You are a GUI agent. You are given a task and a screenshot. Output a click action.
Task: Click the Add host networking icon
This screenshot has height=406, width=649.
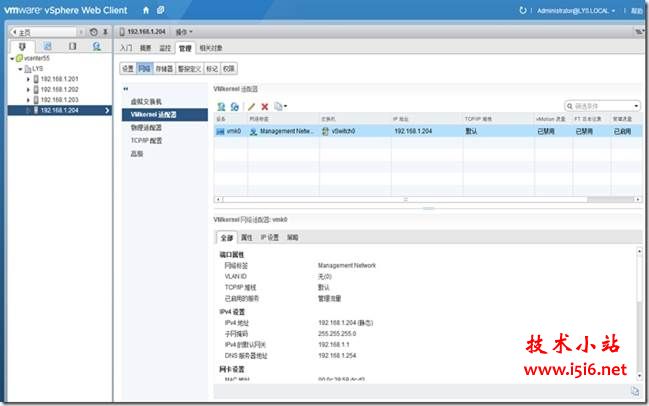tap(221, 107)
